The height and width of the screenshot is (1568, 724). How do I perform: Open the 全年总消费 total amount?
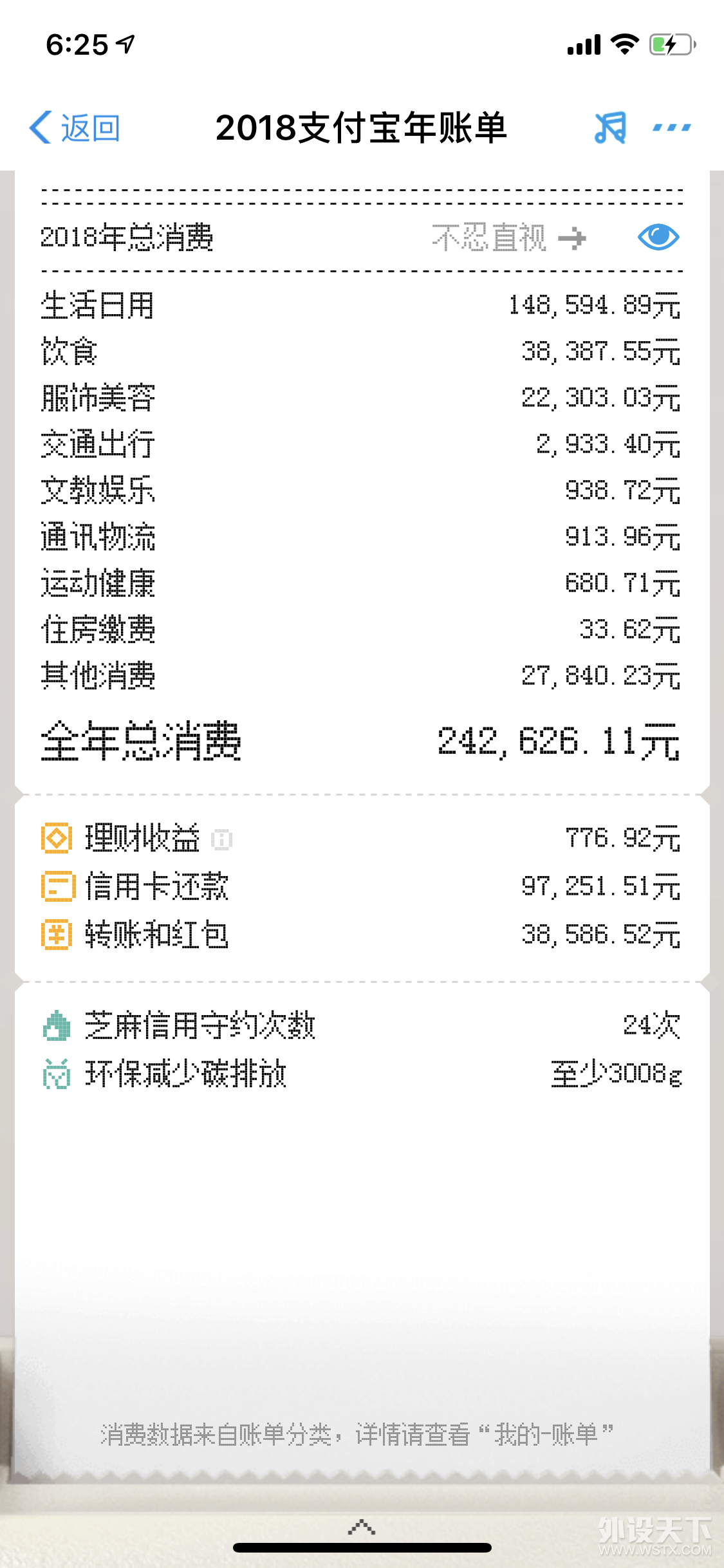(x=559, y=741)
